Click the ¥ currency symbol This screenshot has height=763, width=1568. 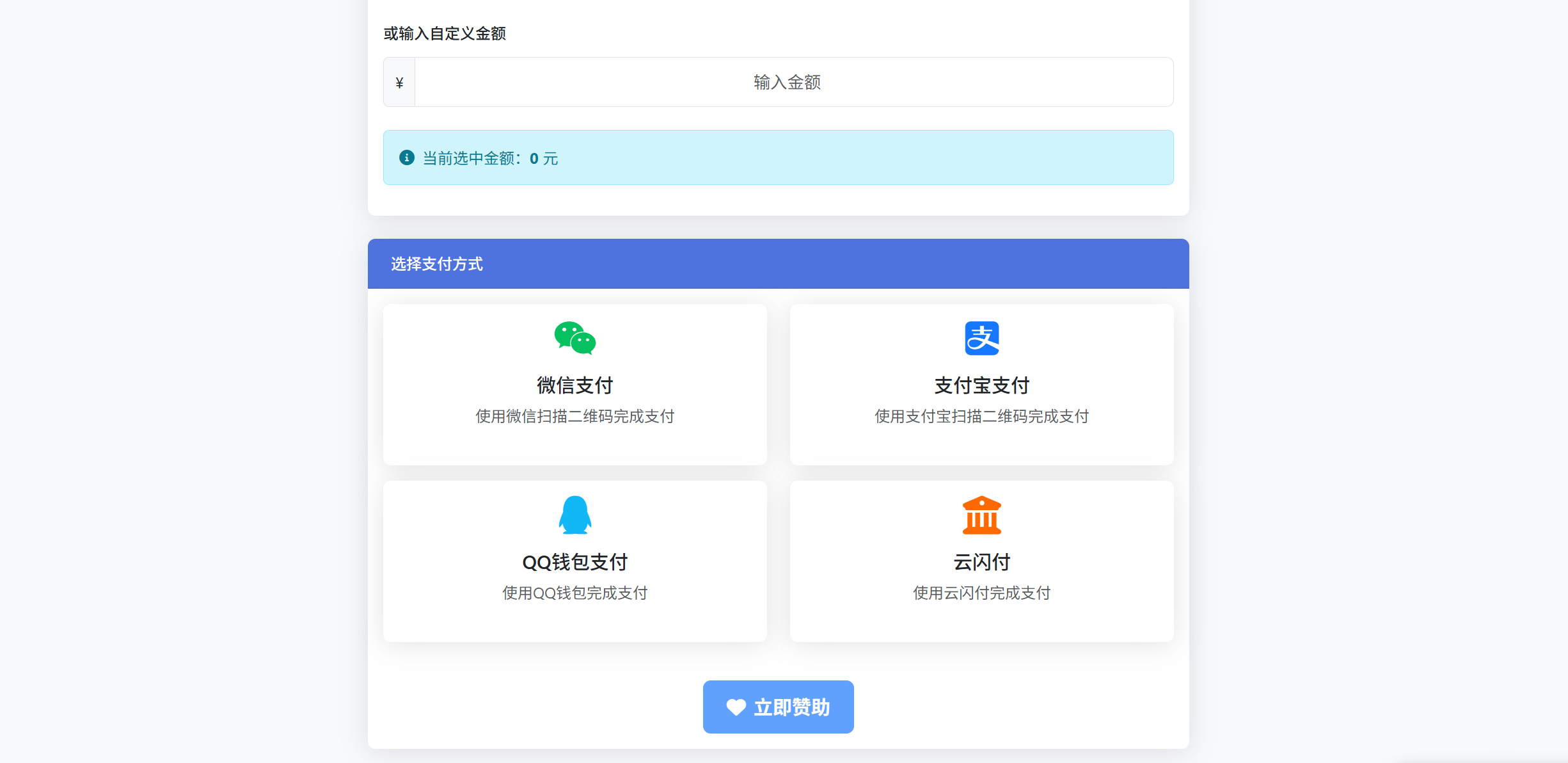(399, 81)
